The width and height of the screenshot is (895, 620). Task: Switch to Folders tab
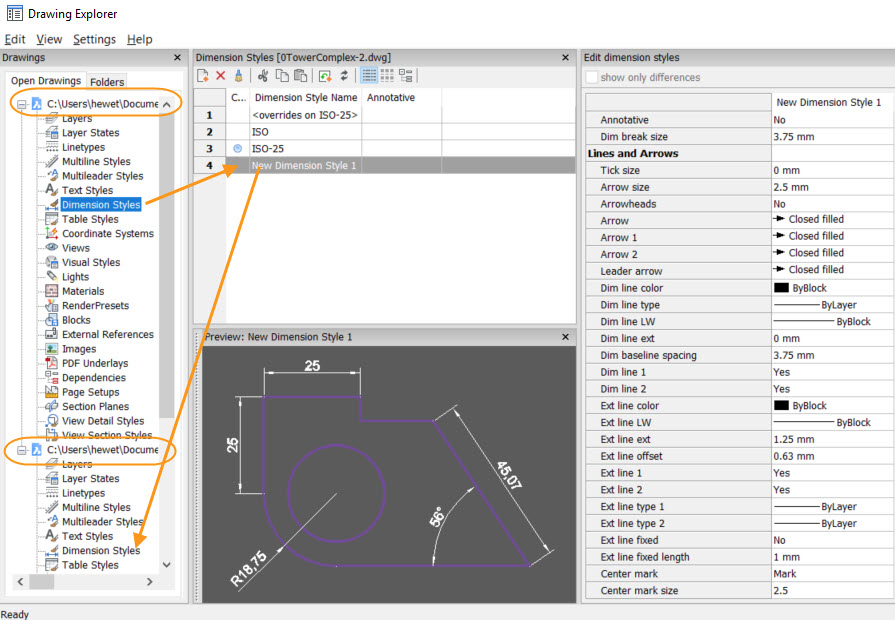tap(107, 82)
